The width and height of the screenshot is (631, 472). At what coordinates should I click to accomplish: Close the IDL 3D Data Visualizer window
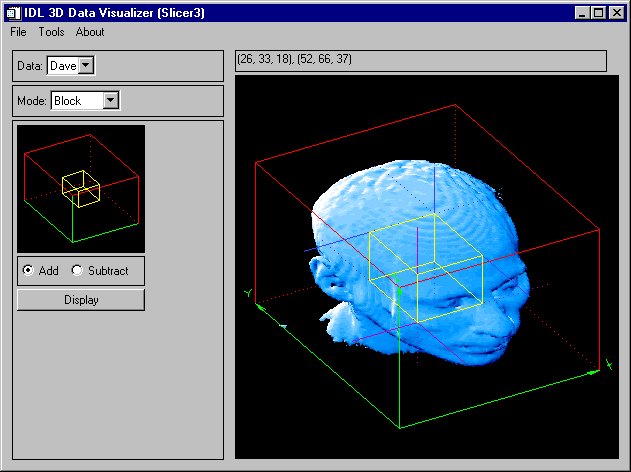[617, 12]
